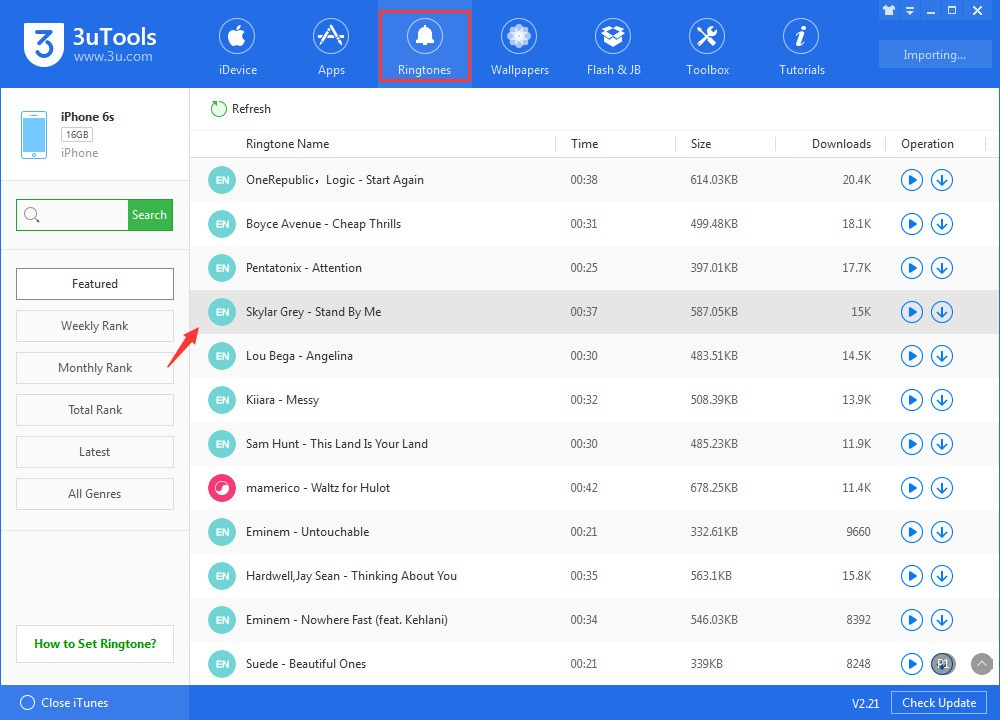Play OneRepublic Start Again ringtone
This screenshot has width=1000, height=720.
911,180
